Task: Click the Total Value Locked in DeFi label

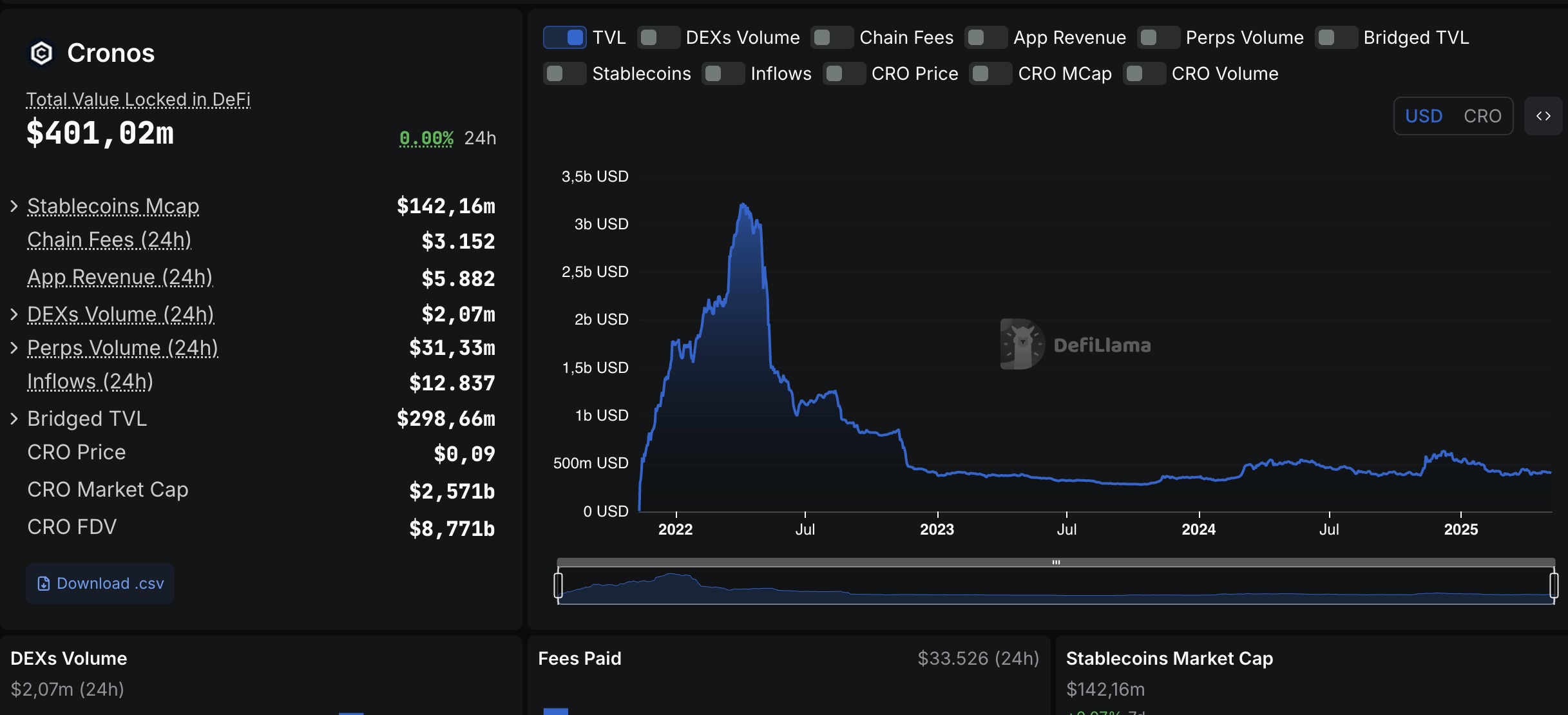Action: 138,99
